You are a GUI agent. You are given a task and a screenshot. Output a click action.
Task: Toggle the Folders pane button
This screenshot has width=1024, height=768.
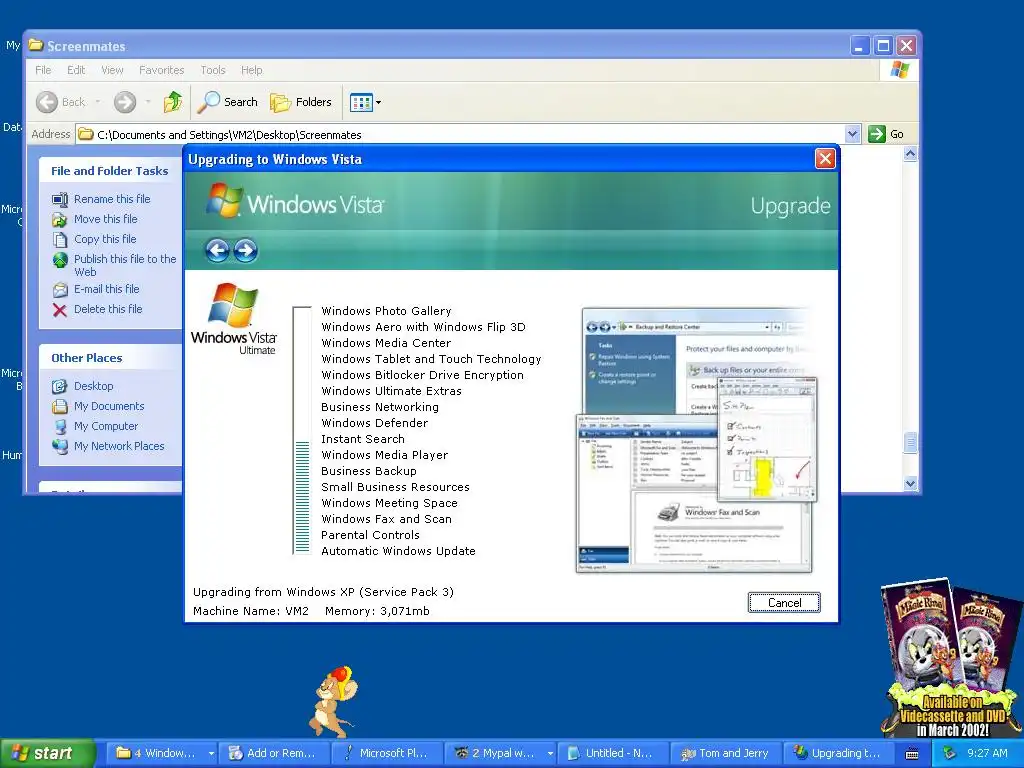301,102
